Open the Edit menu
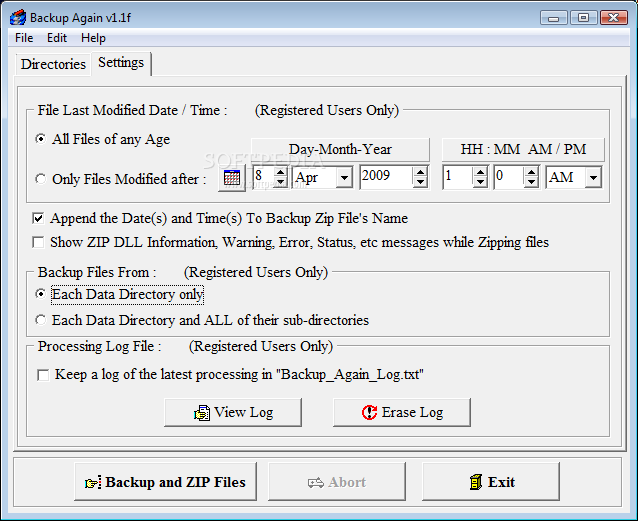Viewport: 638px width, 521px height. tap(57, 38)
